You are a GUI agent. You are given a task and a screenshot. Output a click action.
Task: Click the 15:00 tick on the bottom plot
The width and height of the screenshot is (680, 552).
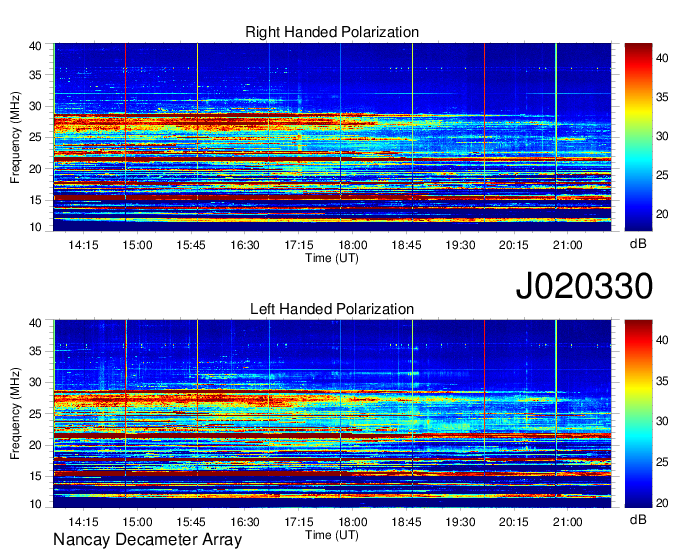tap(137, 522)
